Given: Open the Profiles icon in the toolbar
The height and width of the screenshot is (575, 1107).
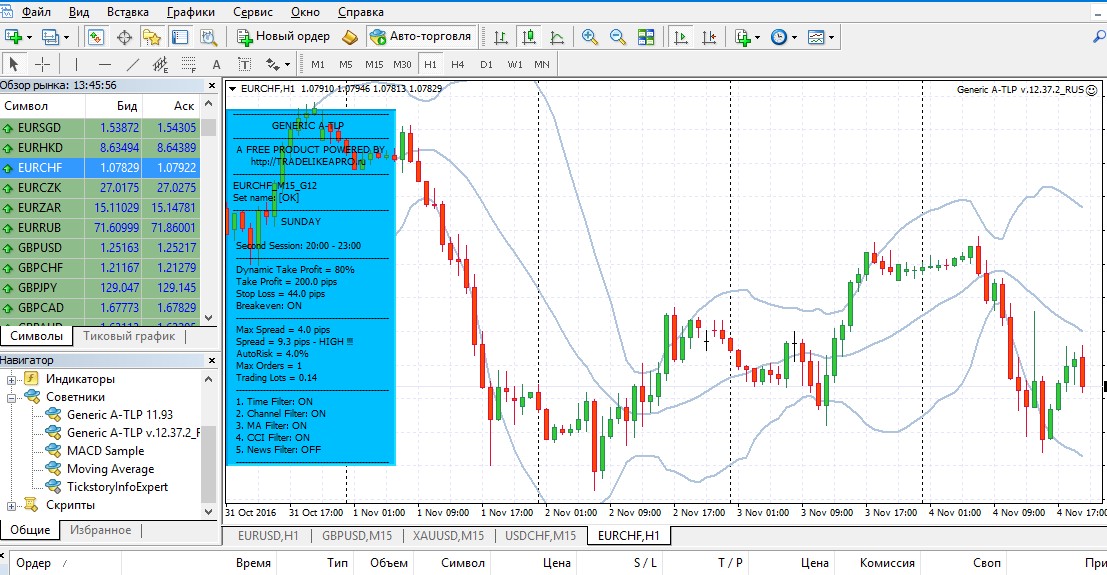Looking at the screenshot, I should [50, 37].
